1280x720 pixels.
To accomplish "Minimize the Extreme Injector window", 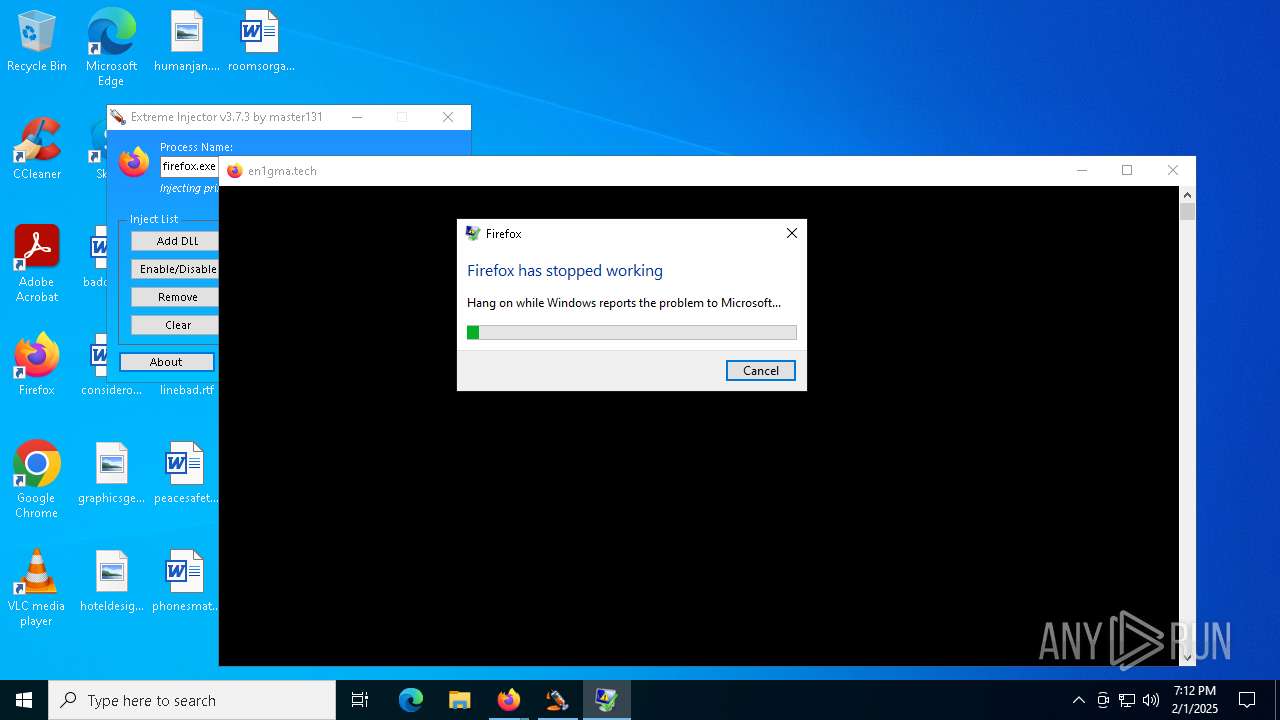I will 355,117.
